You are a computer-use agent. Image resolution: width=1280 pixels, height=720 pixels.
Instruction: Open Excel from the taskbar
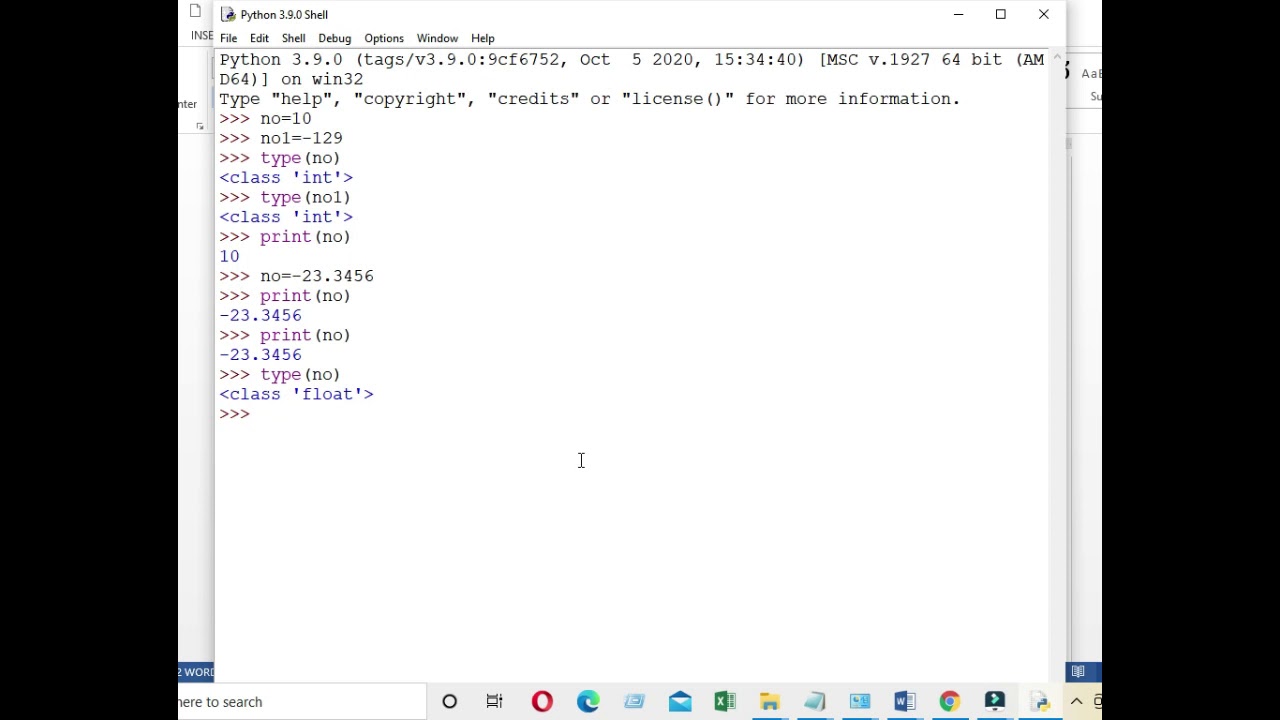click(725, 702)
